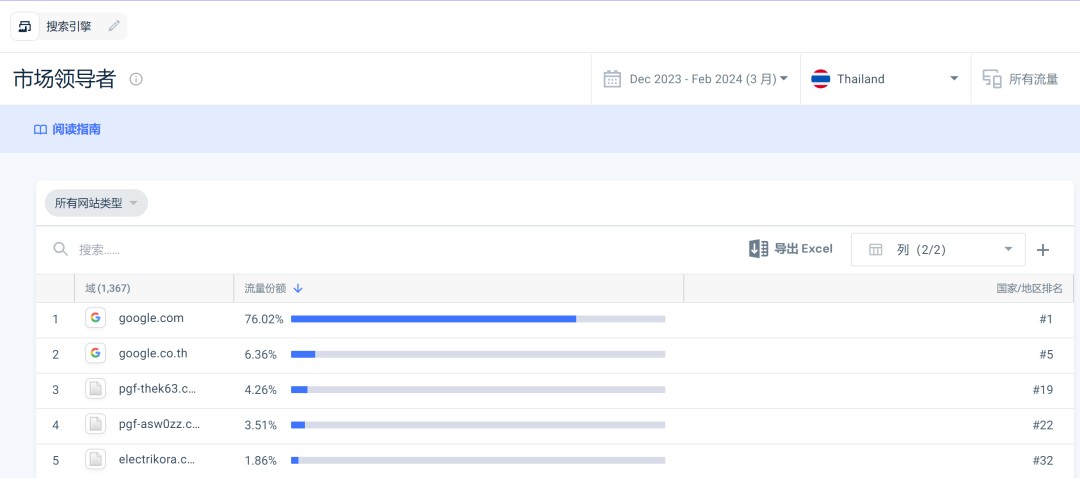Sort by 国家/地区排名 column header

tap(1029, 288)
